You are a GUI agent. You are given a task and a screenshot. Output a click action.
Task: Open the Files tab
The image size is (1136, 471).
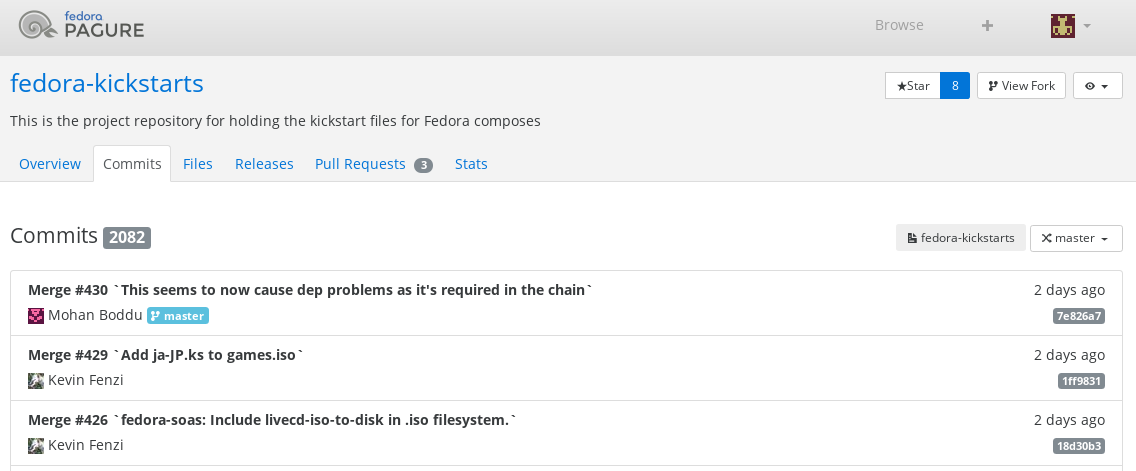198,164
